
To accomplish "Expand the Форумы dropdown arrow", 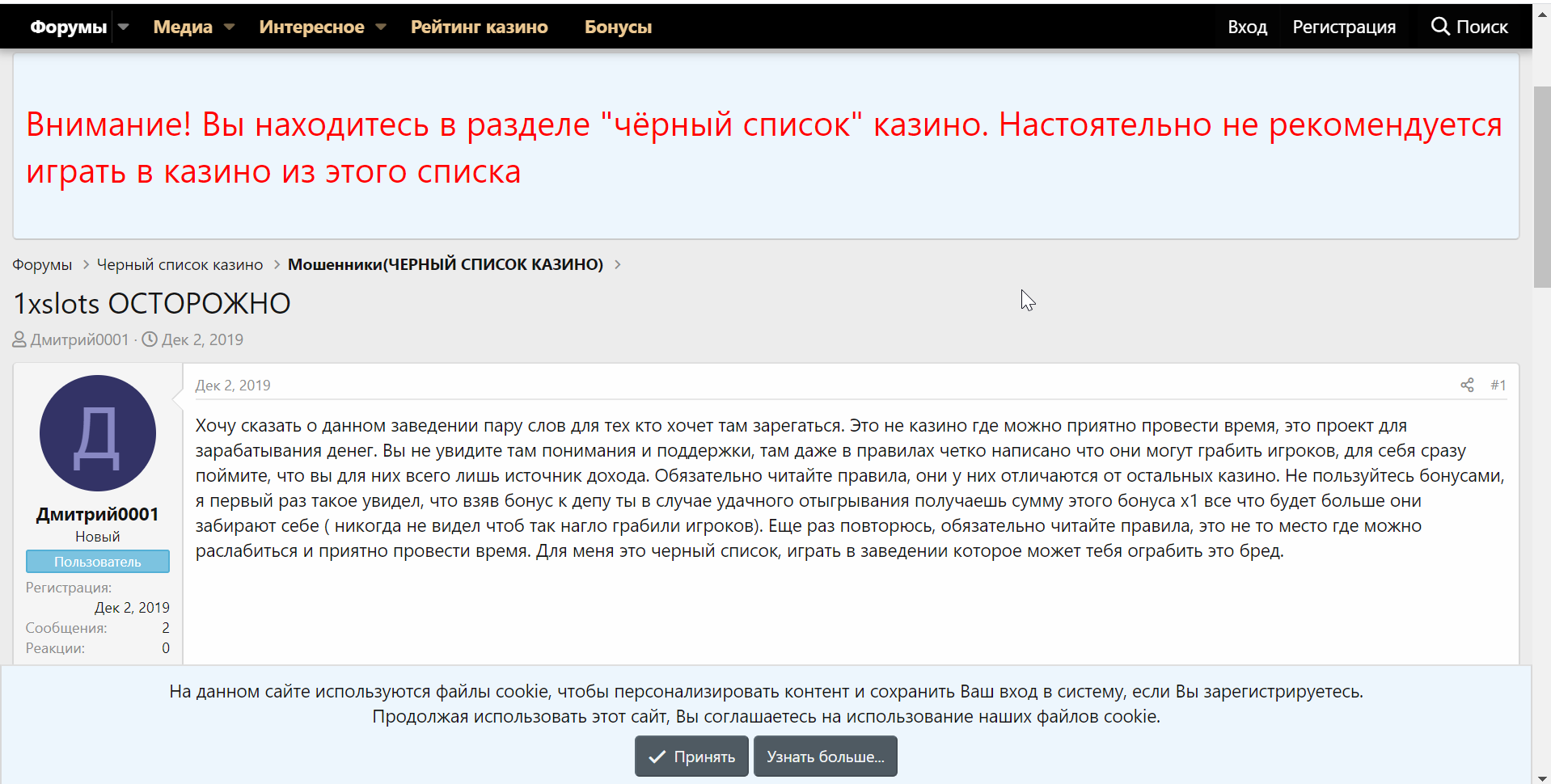I will coord(123,27).
